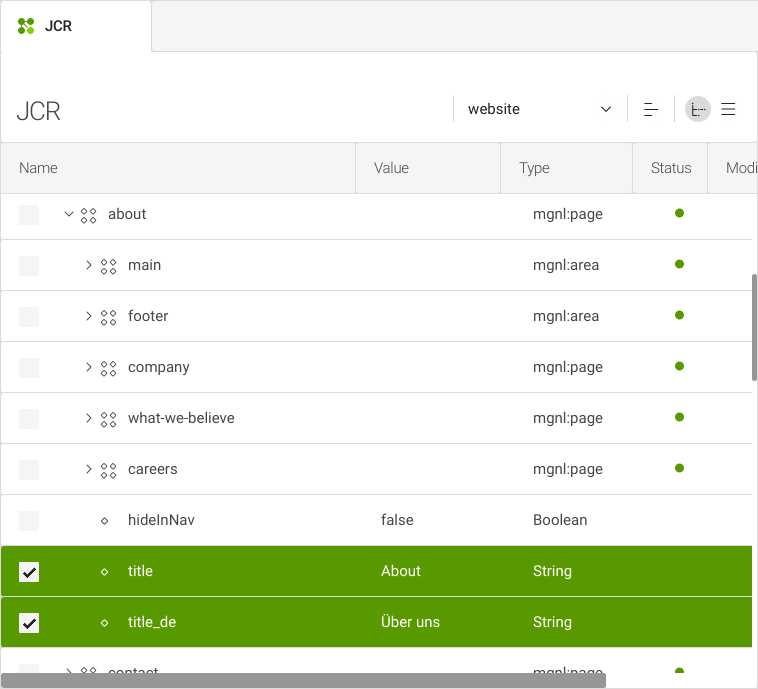Switch to list view icon

[728, 109]
